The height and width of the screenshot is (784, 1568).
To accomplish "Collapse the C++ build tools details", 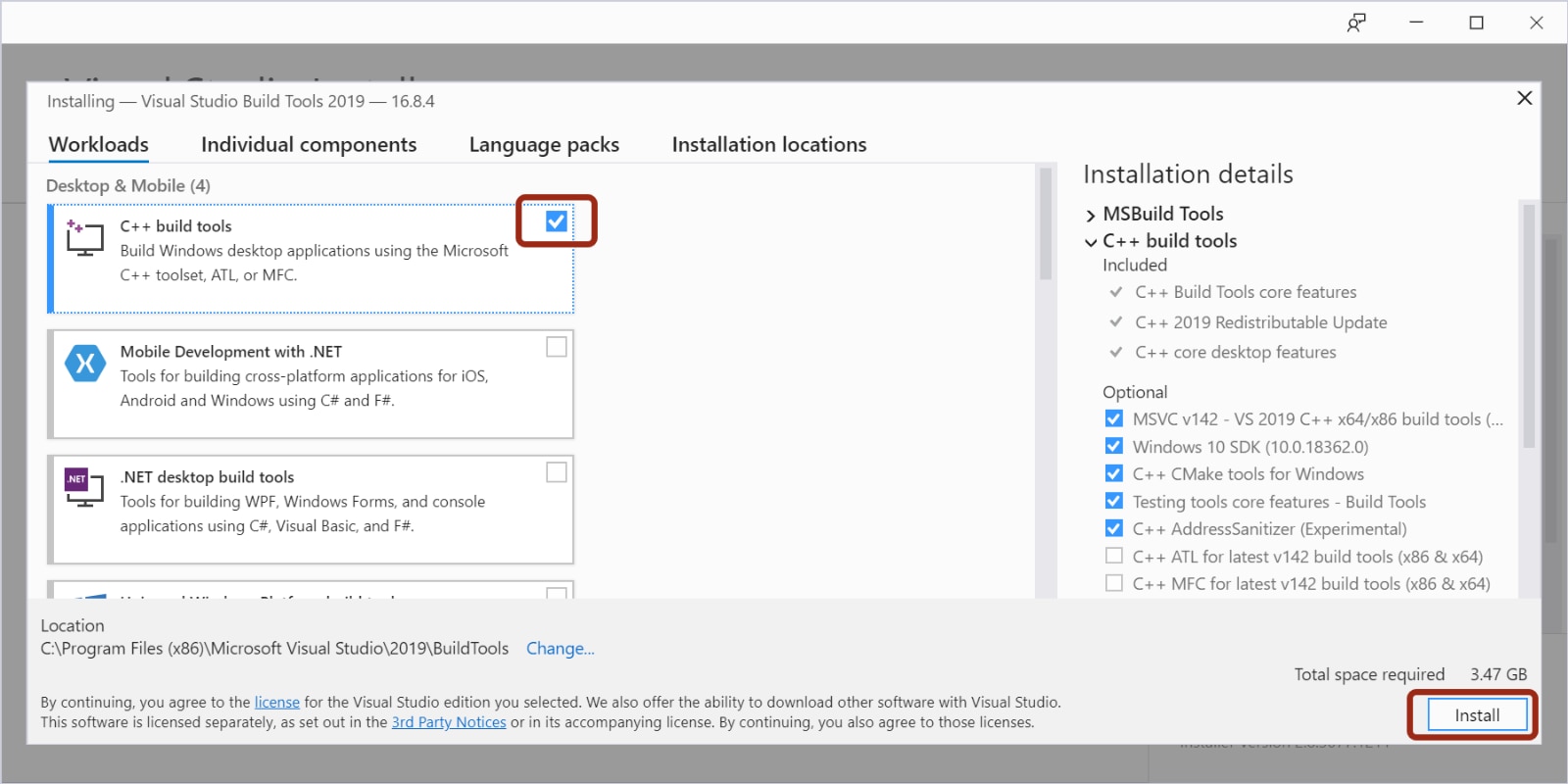I will pos(1091,242).
